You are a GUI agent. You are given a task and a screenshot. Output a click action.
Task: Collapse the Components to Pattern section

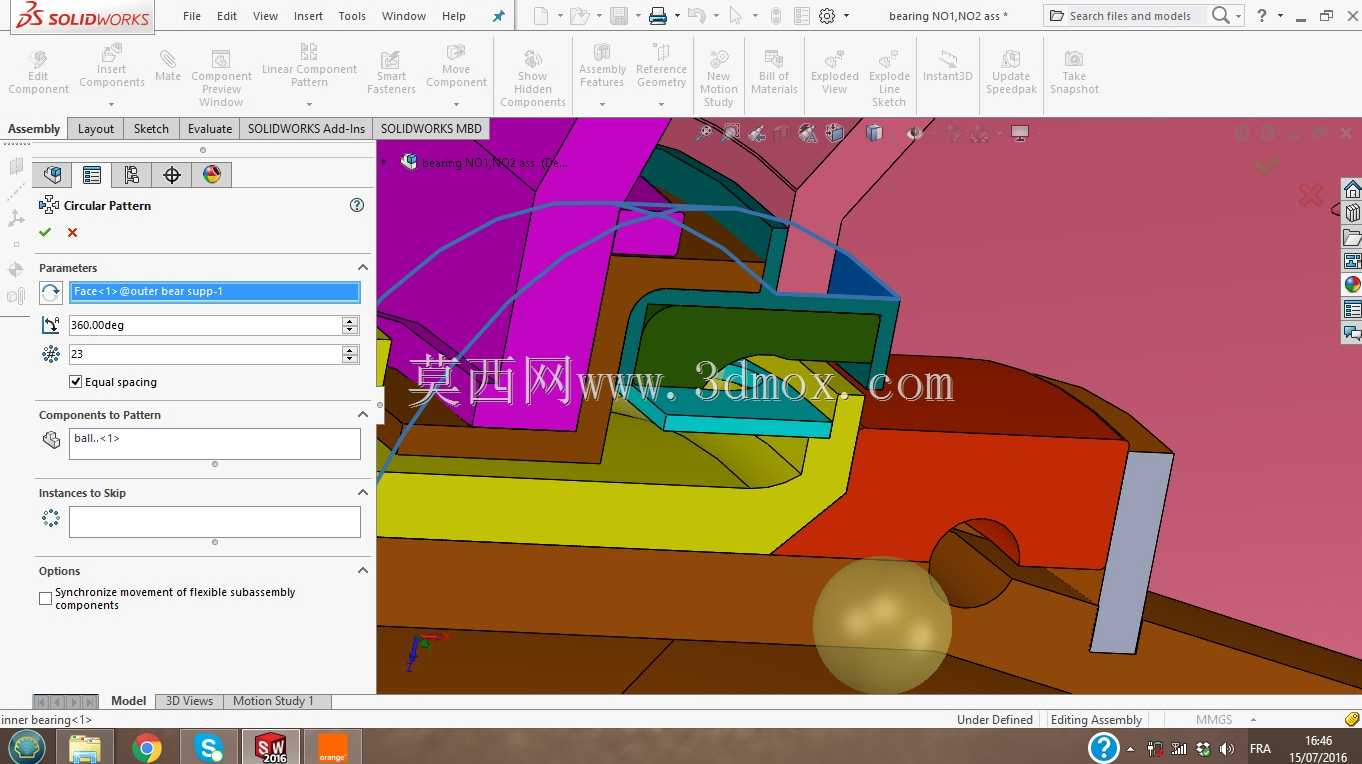tap(363, 415)
